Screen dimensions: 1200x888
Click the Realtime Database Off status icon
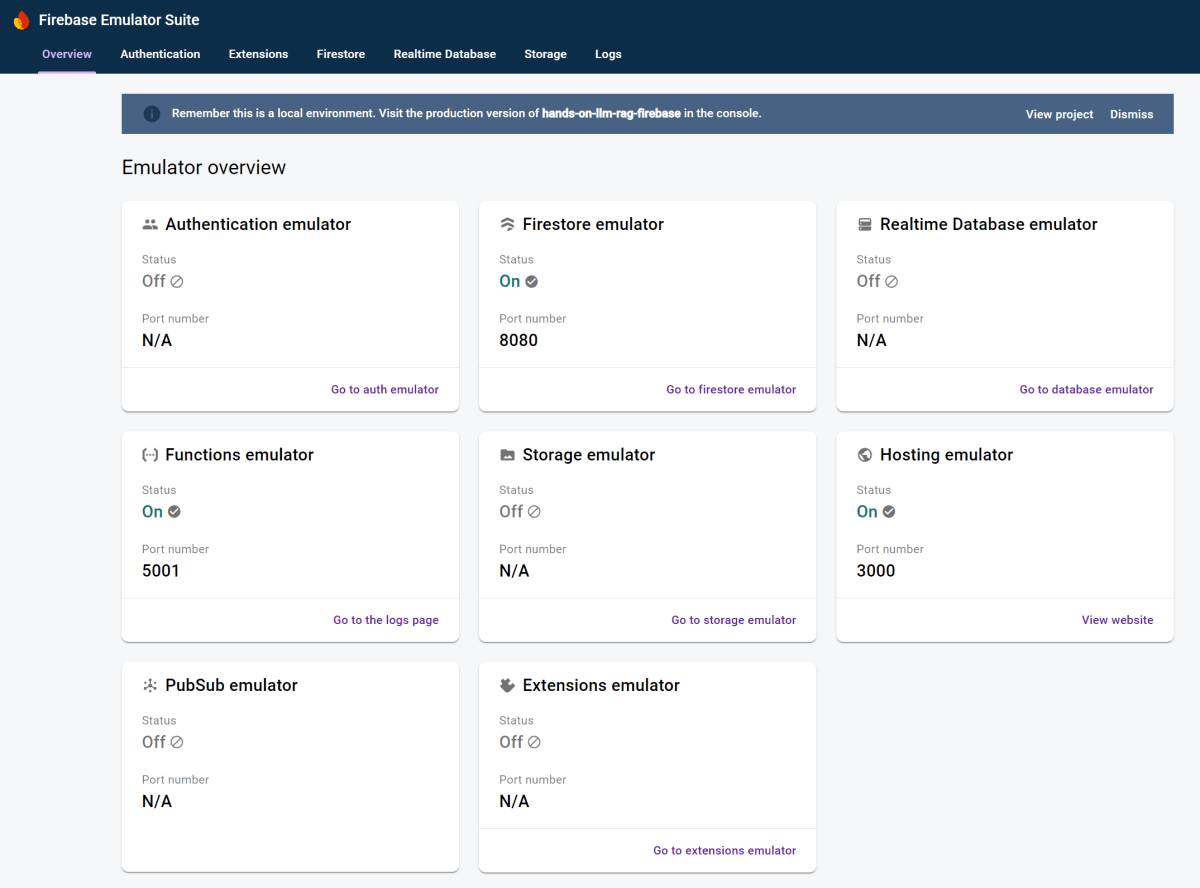892,282
